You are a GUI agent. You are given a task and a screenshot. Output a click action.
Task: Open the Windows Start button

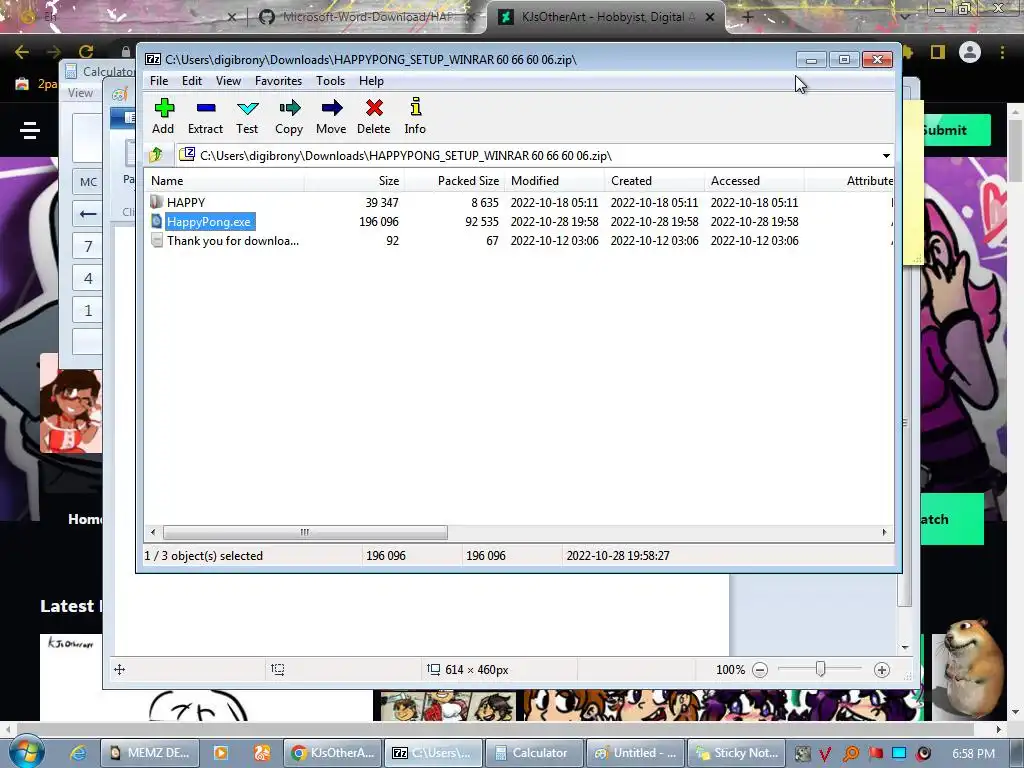pyautogui.click(x=27, y=752)
